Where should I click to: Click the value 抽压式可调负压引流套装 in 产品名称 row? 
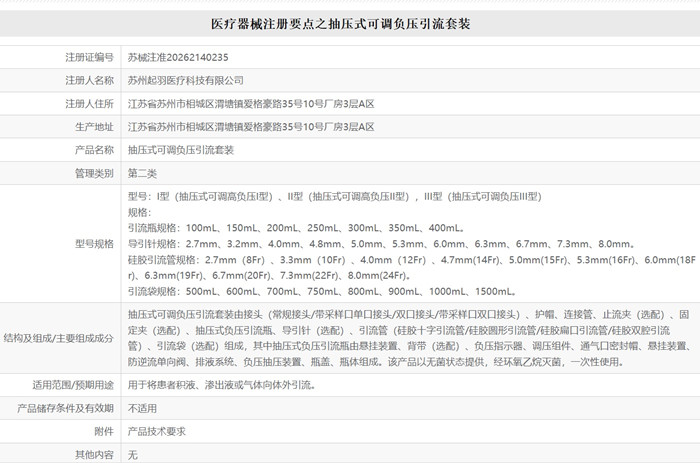coord(181,150)
